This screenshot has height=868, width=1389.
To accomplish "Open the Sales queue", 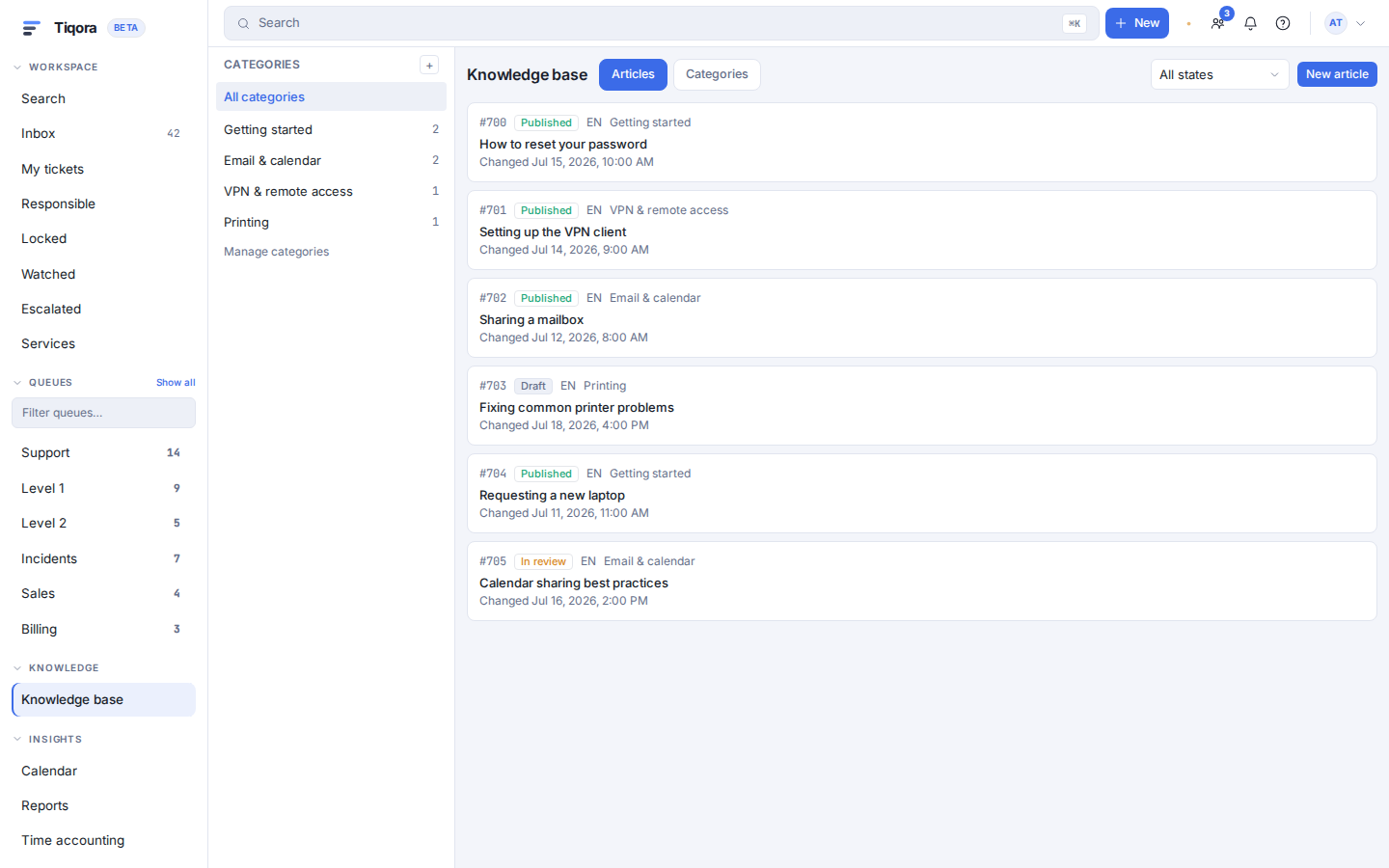I will (103, 593).
